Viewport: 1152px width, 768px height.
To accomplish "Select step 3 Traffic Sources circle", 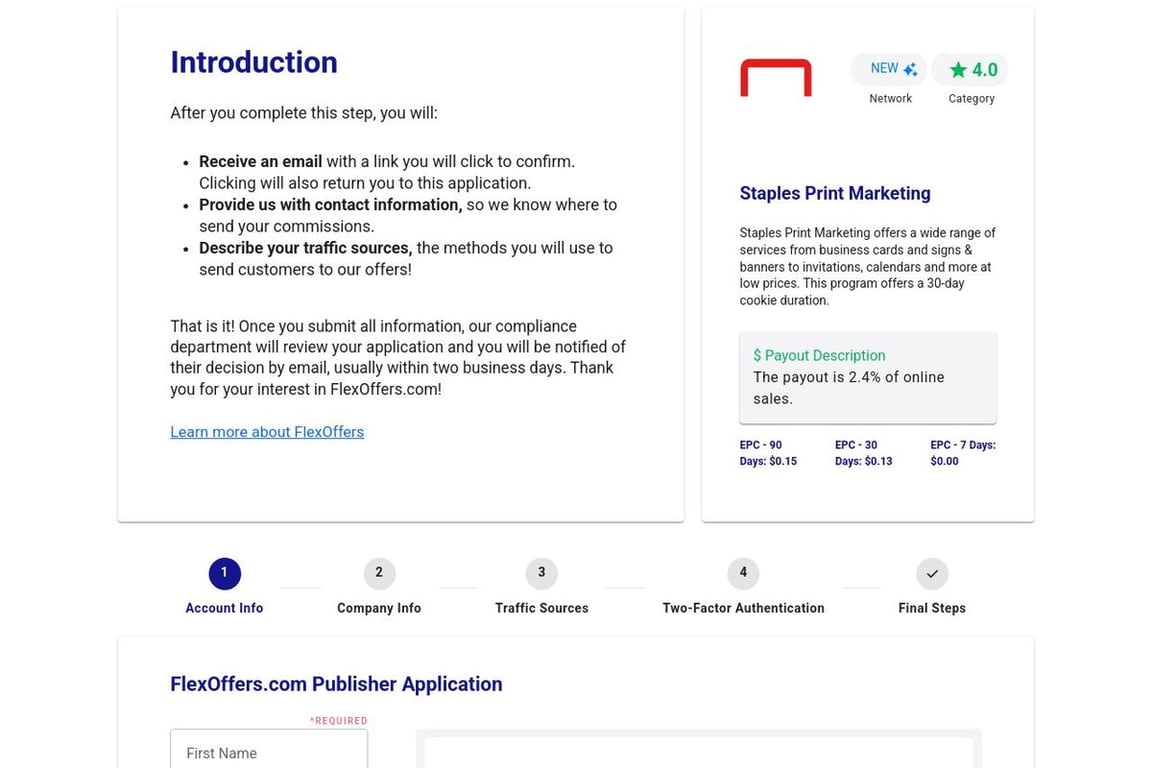I will pos(541,573).
